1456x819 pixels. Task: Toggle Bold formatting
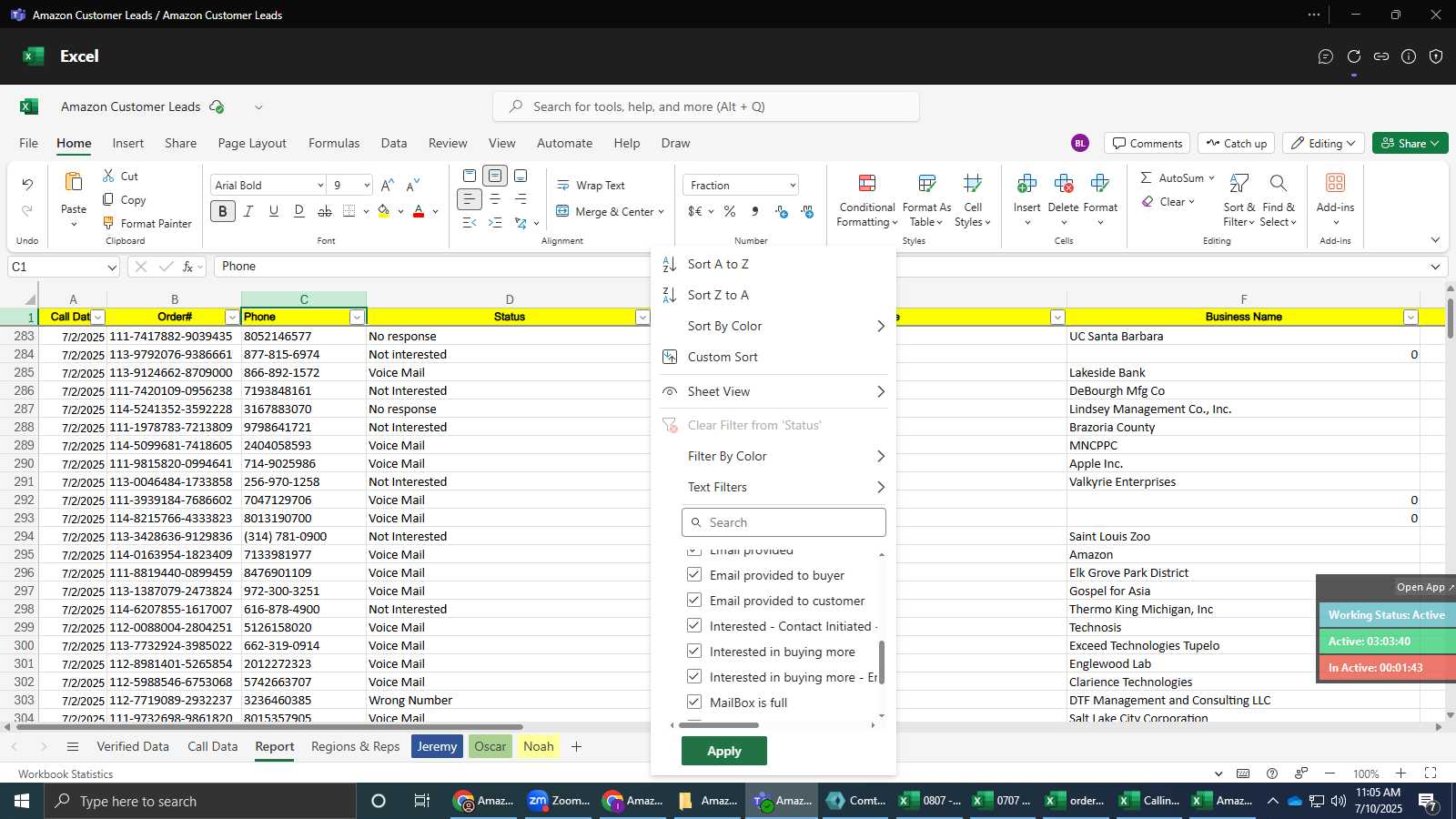222,211
